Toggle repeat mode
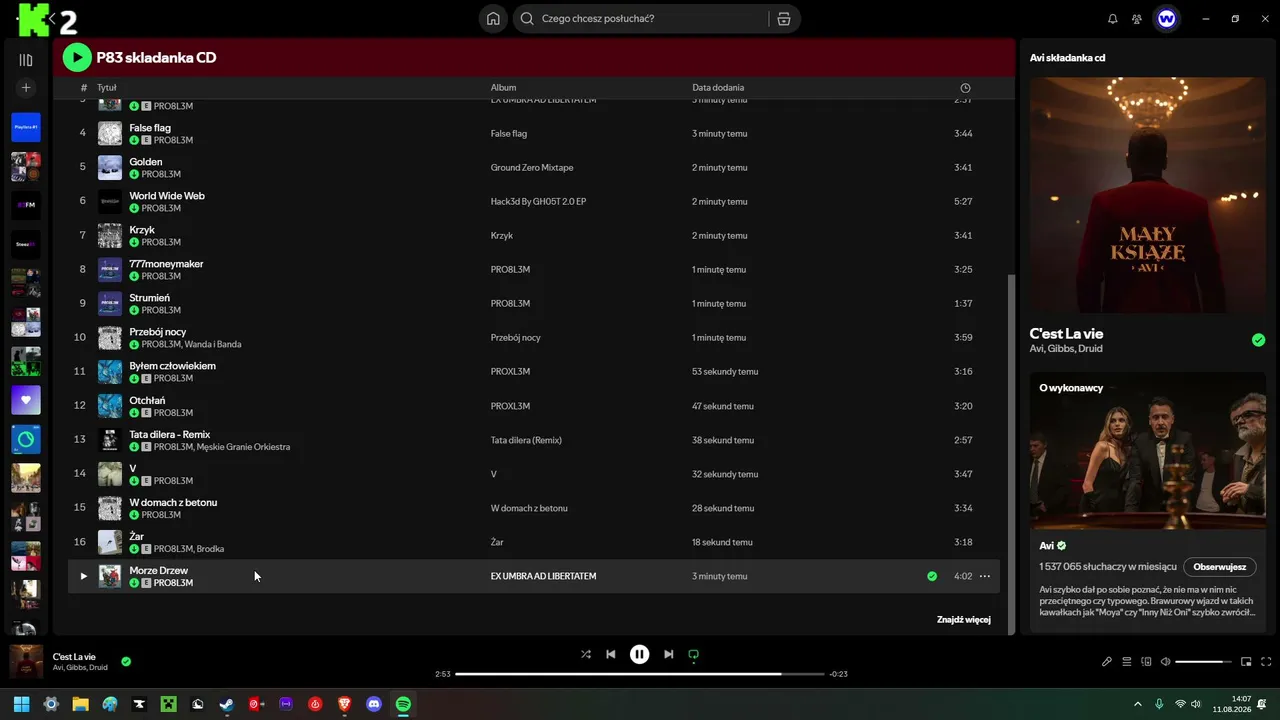The image size is (1280, 720). 693,654
